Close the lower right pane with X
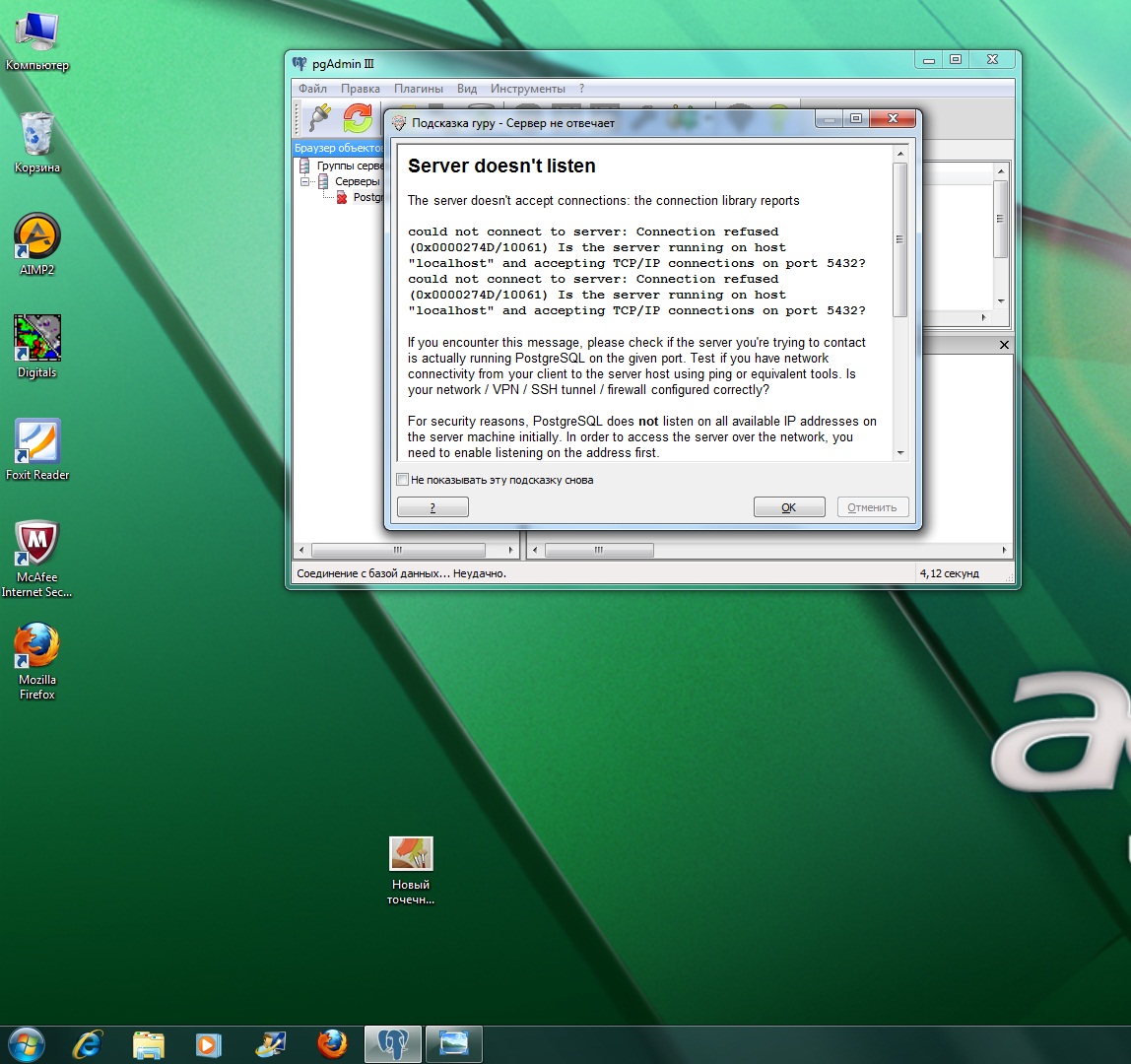 (1004, 345)
